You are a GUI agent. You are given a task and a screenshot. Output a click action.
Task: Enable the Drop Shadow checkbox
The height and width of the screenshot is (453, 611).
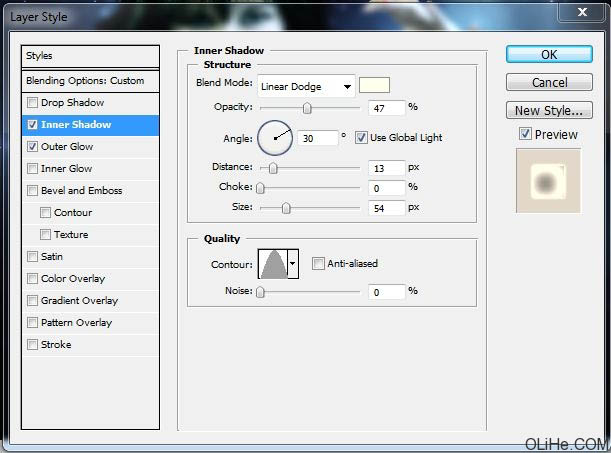point(34,103)
